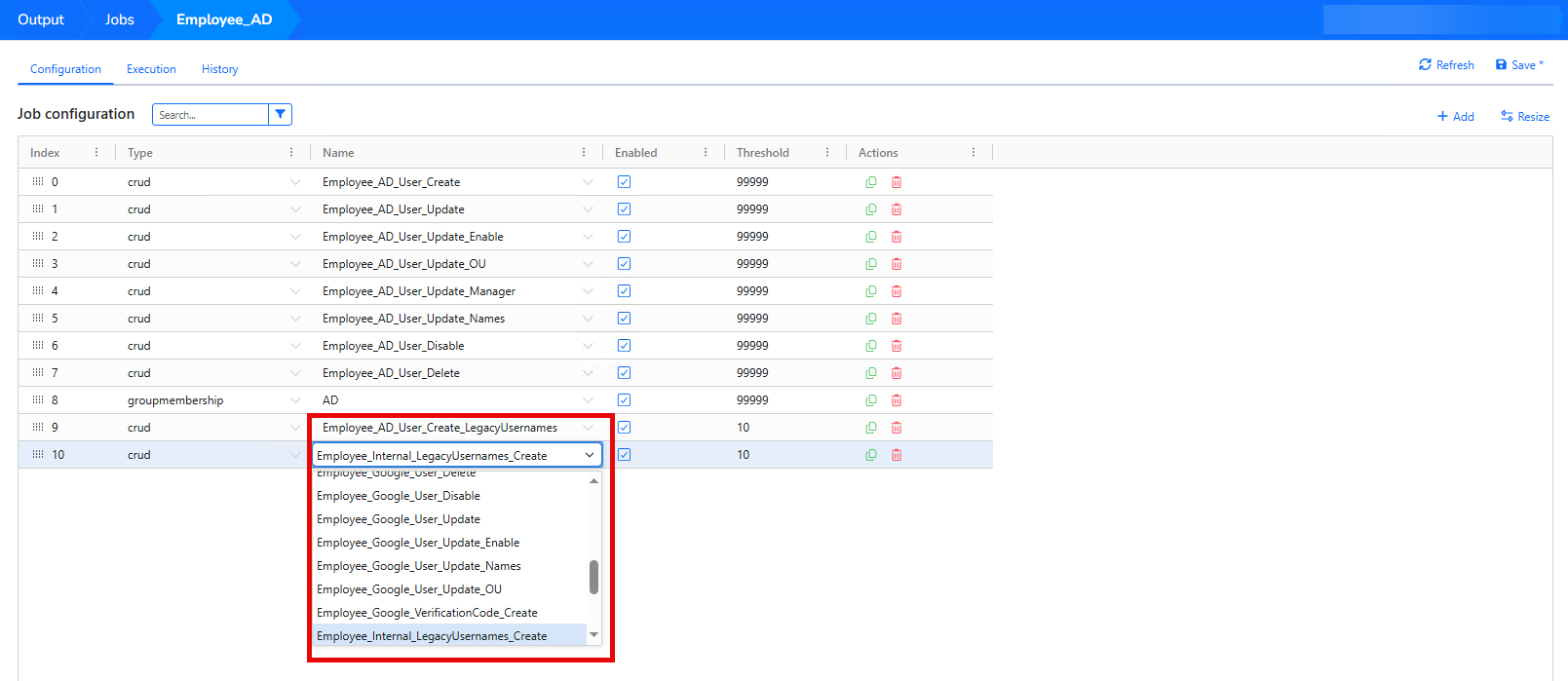Viewport: 1568px width, 681px height.
Task: Expand Name dropdown for Employee_AD_User_Create
Action: click(588, 182)
